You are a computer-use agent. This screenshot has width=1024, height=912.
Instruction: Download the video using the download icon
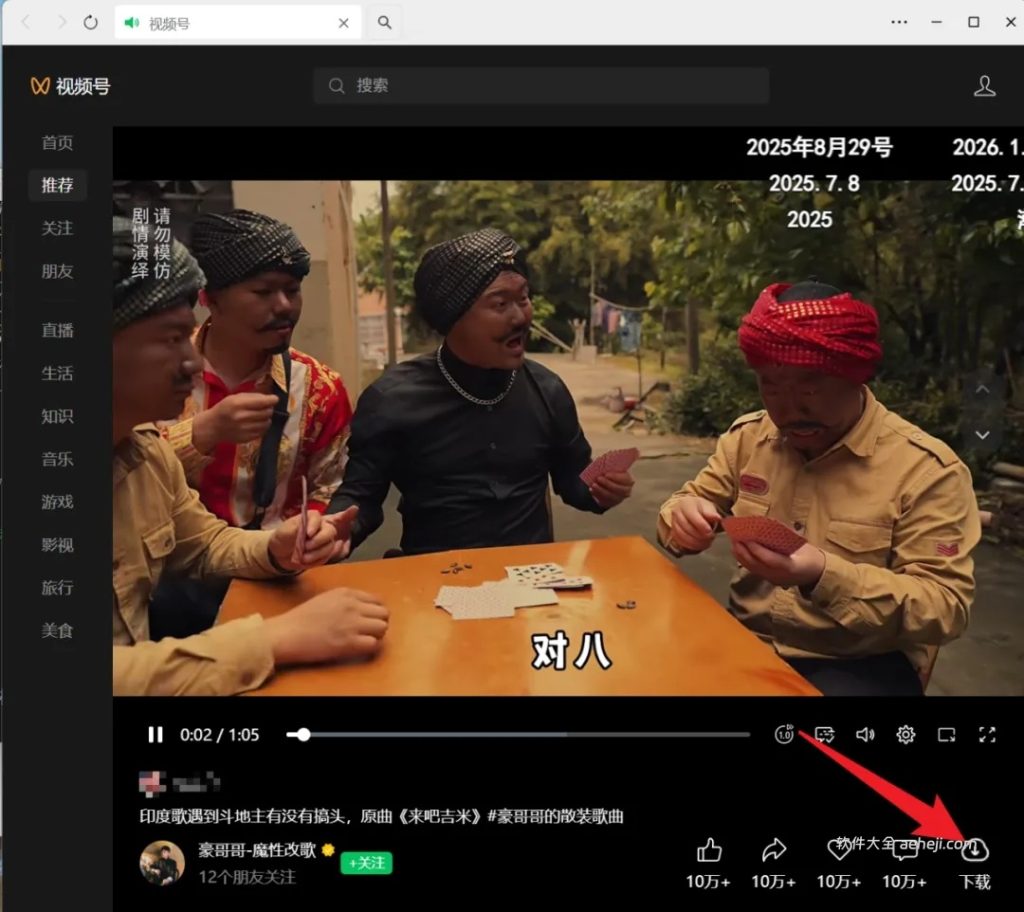(975, 850)
